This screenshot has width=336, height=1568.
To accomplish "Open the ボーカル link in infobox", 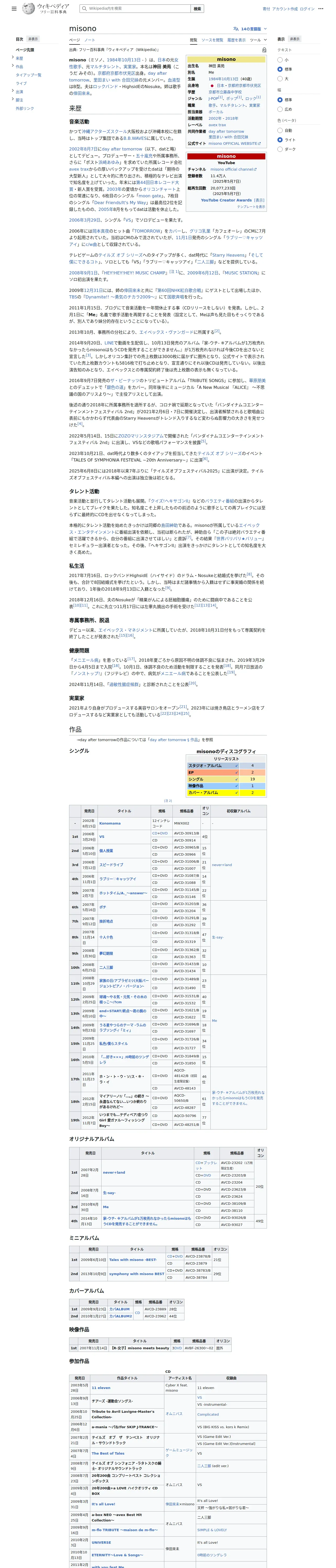I will [x=216, y=112].
